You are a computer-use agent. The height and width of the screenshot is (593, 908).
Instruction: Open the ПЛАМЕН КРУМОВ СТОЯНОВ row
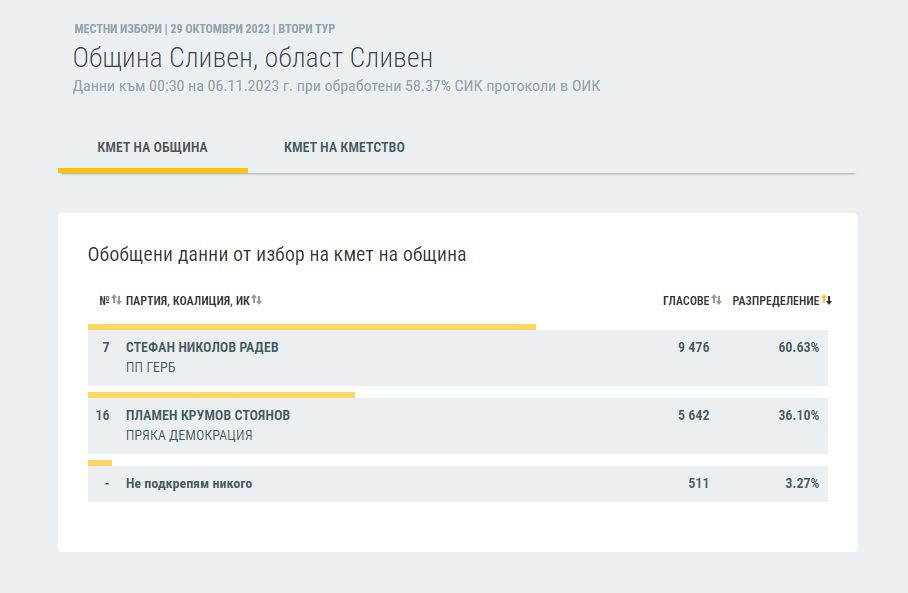pos(457,426)
